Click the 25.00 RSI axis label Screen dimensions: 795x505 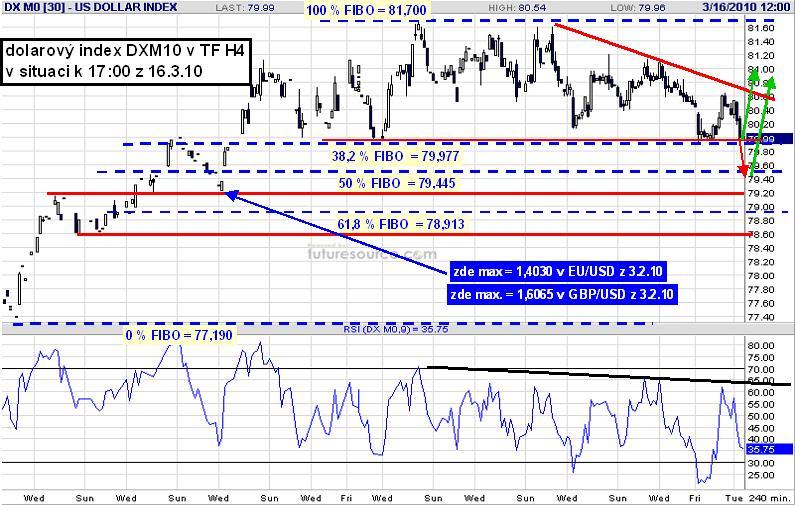pyautogui.click(x=761, y=475)
